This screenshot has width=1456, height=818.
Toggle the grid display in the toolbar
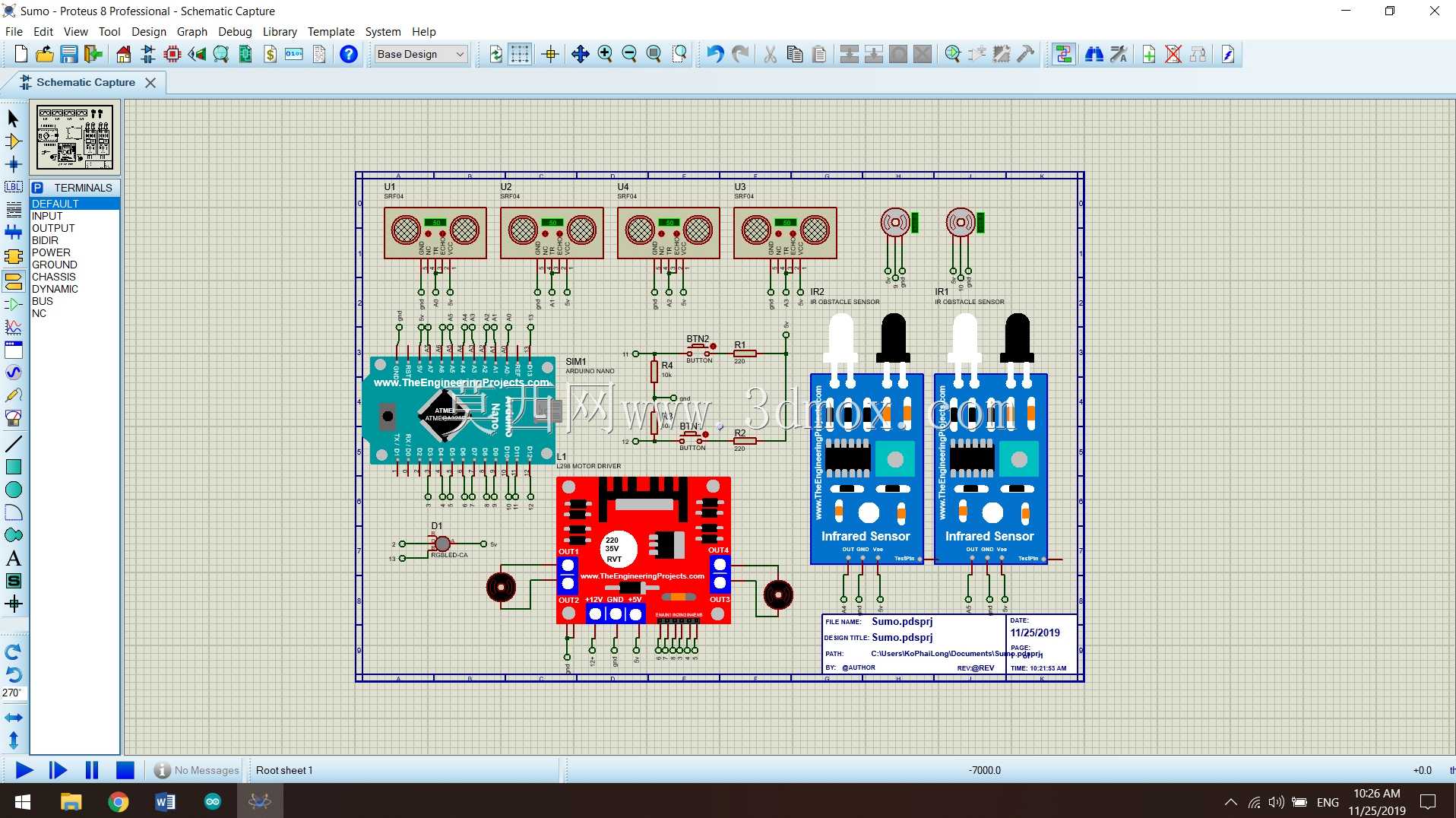[x=520, y=54]
